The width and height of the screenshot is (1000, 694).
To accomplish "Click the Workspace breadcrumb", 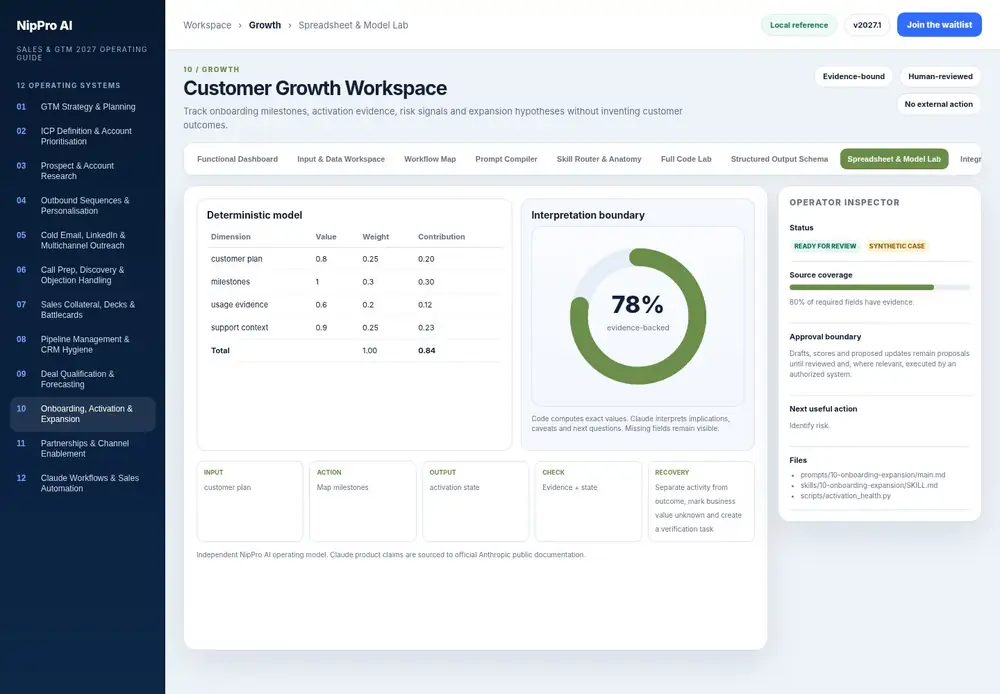I will 207,25.
